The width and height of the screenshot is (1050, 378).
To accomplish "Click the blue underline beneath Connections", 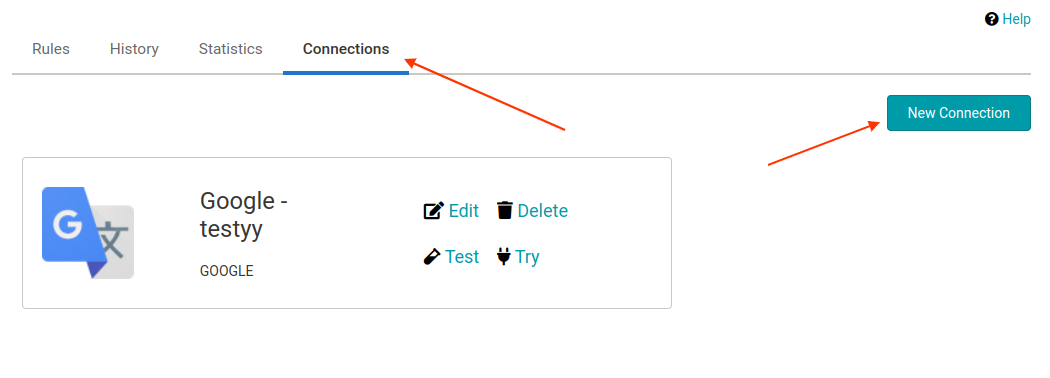I will [x=346, y=72].
